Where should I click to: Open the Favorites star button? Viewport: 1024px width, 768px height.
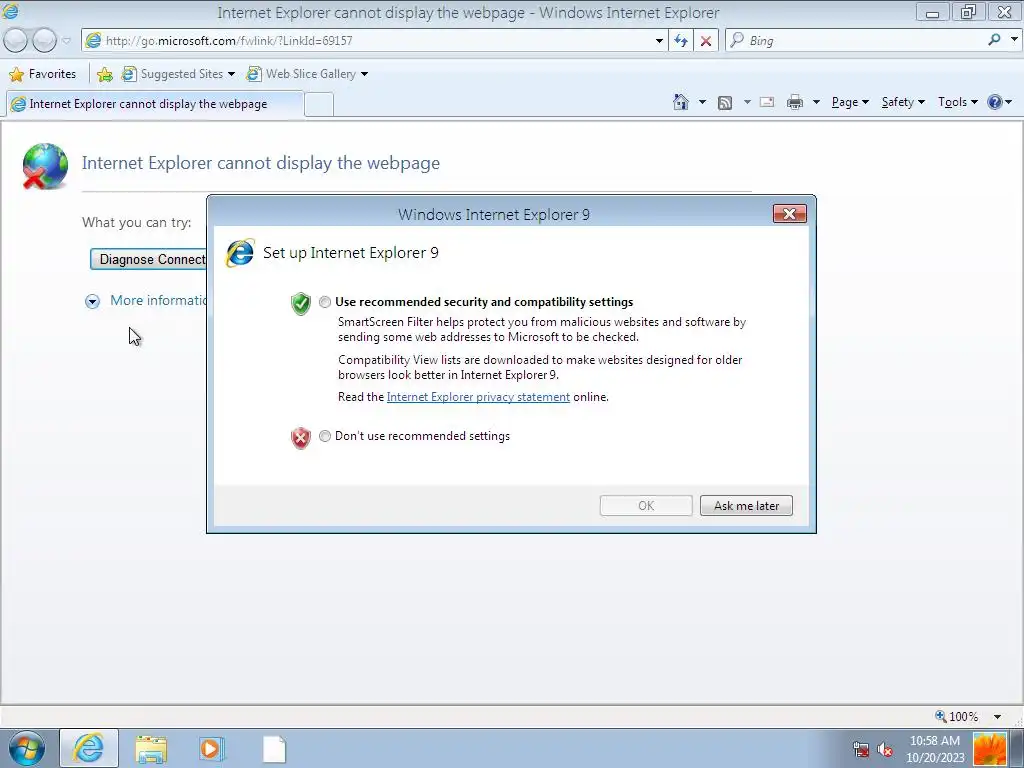43,74
